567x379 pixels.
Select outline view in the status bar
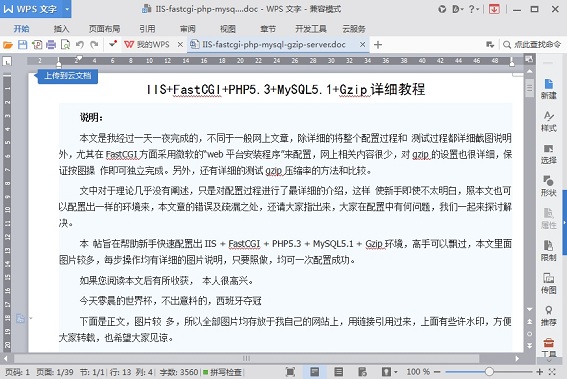click(x=339, y=372)
